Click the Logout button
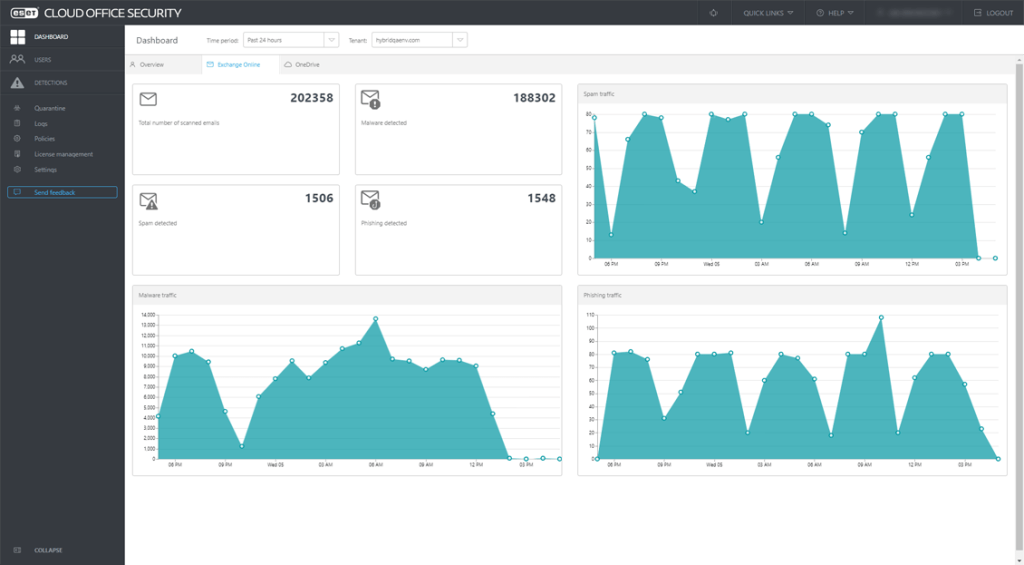 (992, 13)
